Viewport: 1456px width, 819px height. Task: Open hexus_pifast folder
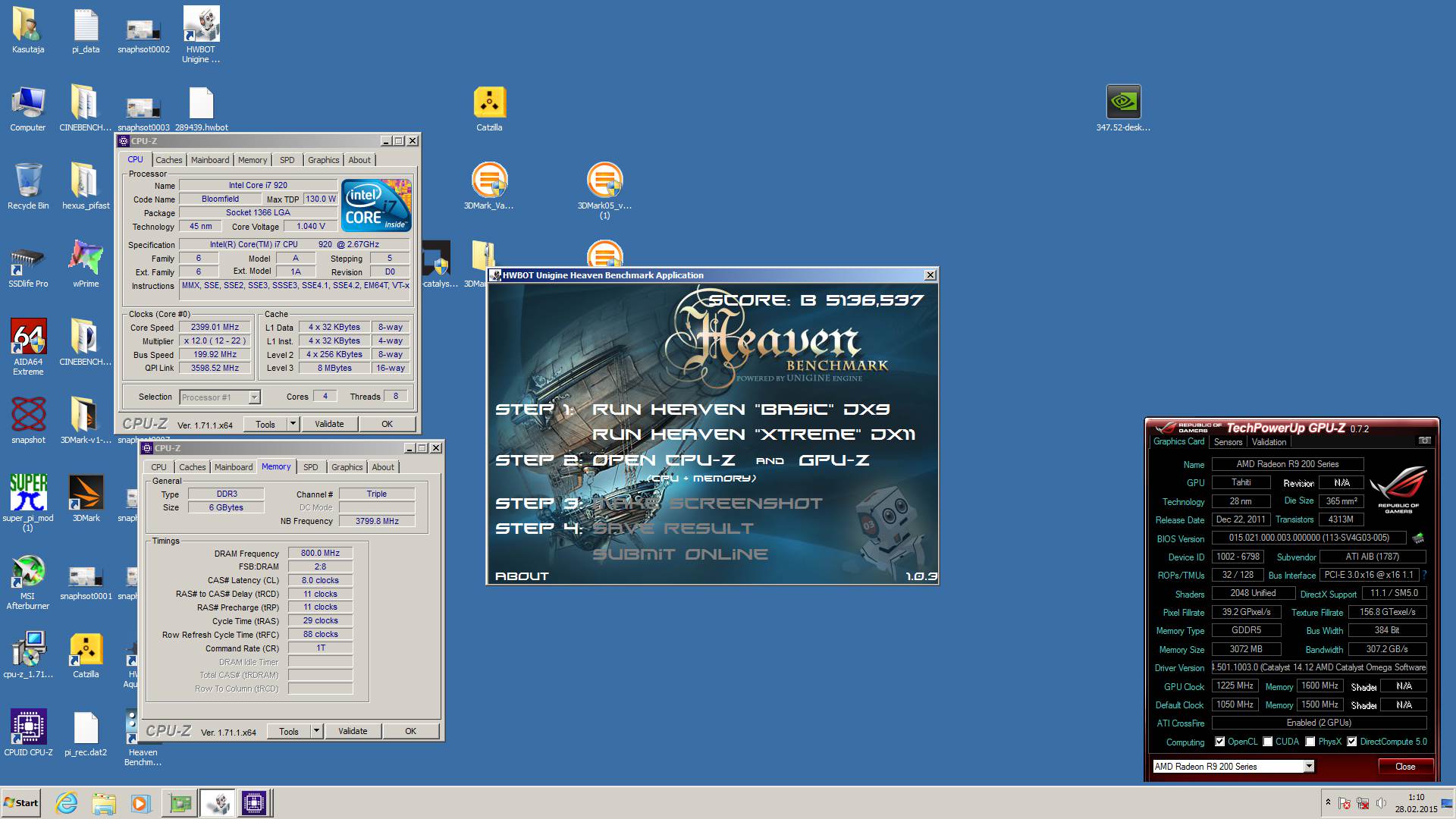[x=86, y=187]
